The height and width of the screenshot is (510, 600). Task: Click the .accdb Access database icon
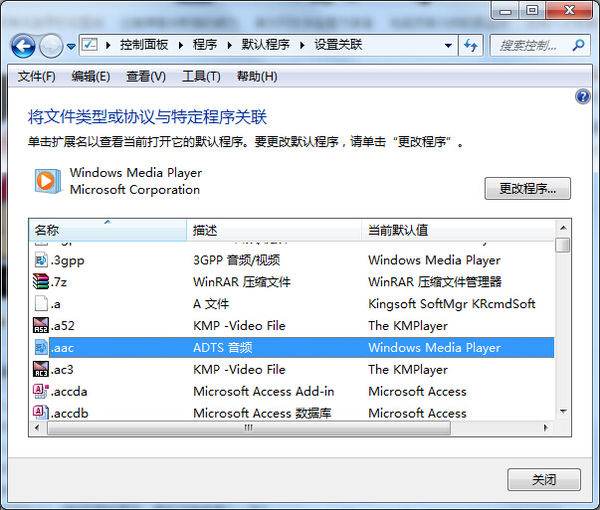[41, 412]
